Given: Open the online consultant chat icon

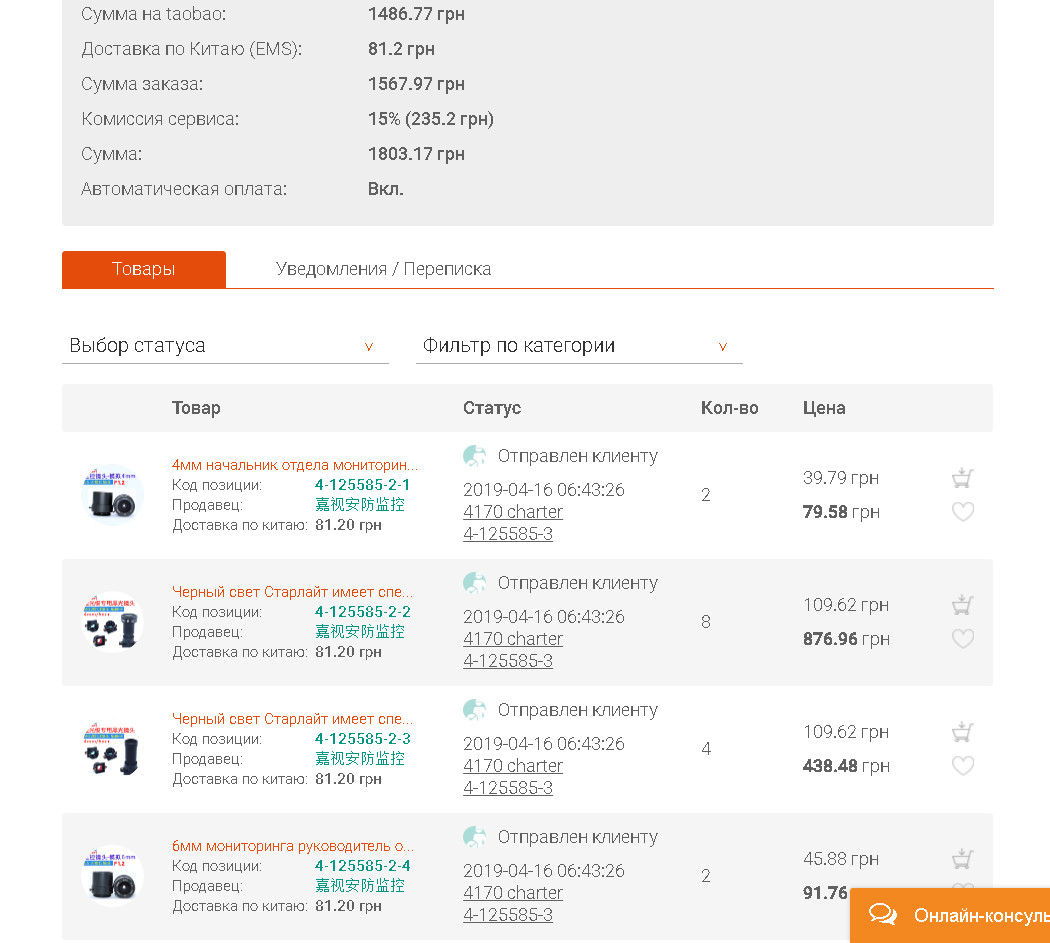Looking at the screenshot, I should [x=883, y=915].
